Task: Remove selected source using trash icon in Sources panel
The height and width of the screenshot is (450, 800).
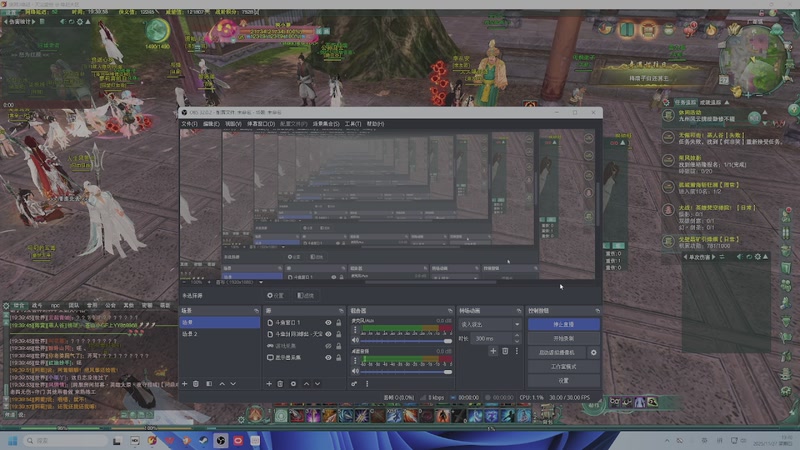Action: coord(280,384)
